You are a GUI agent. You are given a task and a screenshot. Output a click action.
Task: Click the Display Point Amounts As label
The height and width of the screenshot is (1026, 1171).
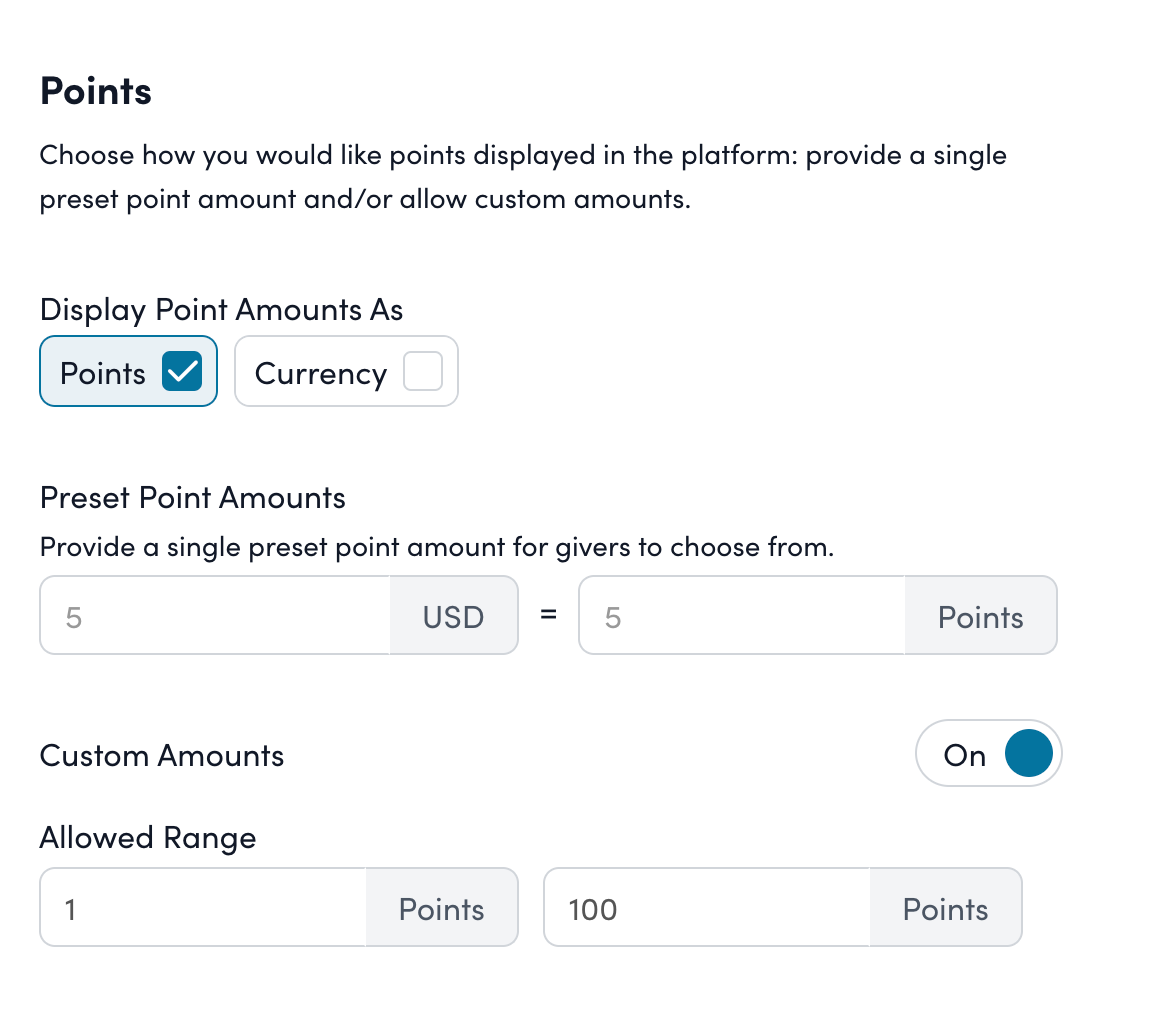(x=220, y=310)
